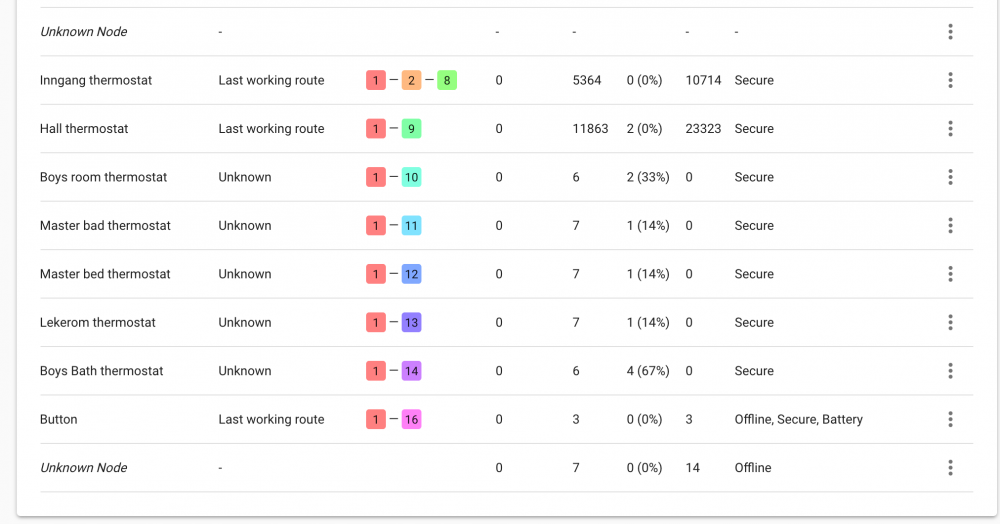
Task: Click the green node 9 badge
Action: tap(411, 129)
